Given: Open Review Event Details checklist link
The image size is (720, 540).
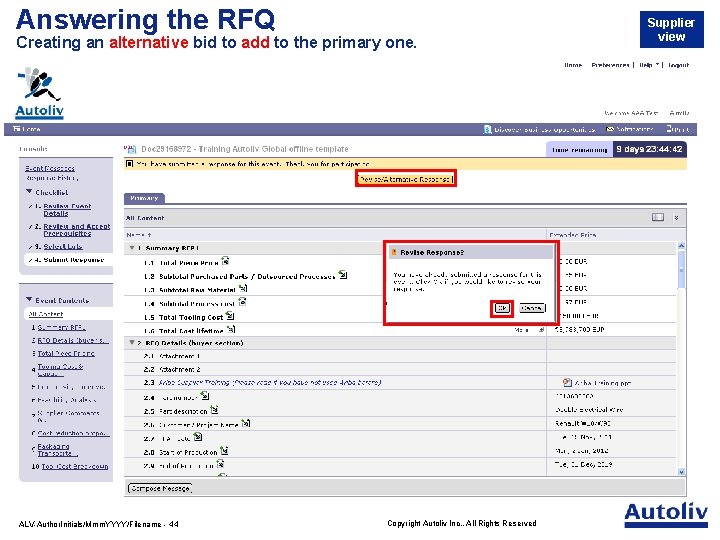Looking at the screenshot, I should coord(67,209).
